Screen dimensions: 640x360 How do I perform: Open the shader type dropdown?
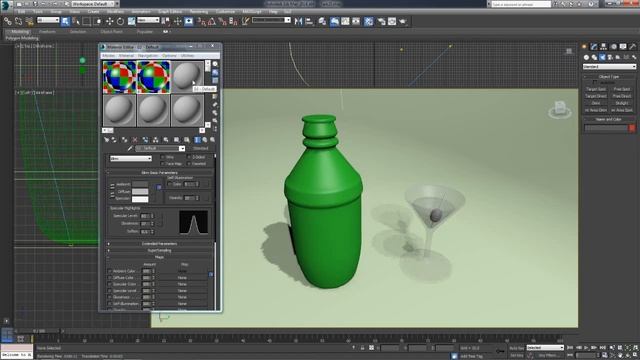click(x=131, y=158)
